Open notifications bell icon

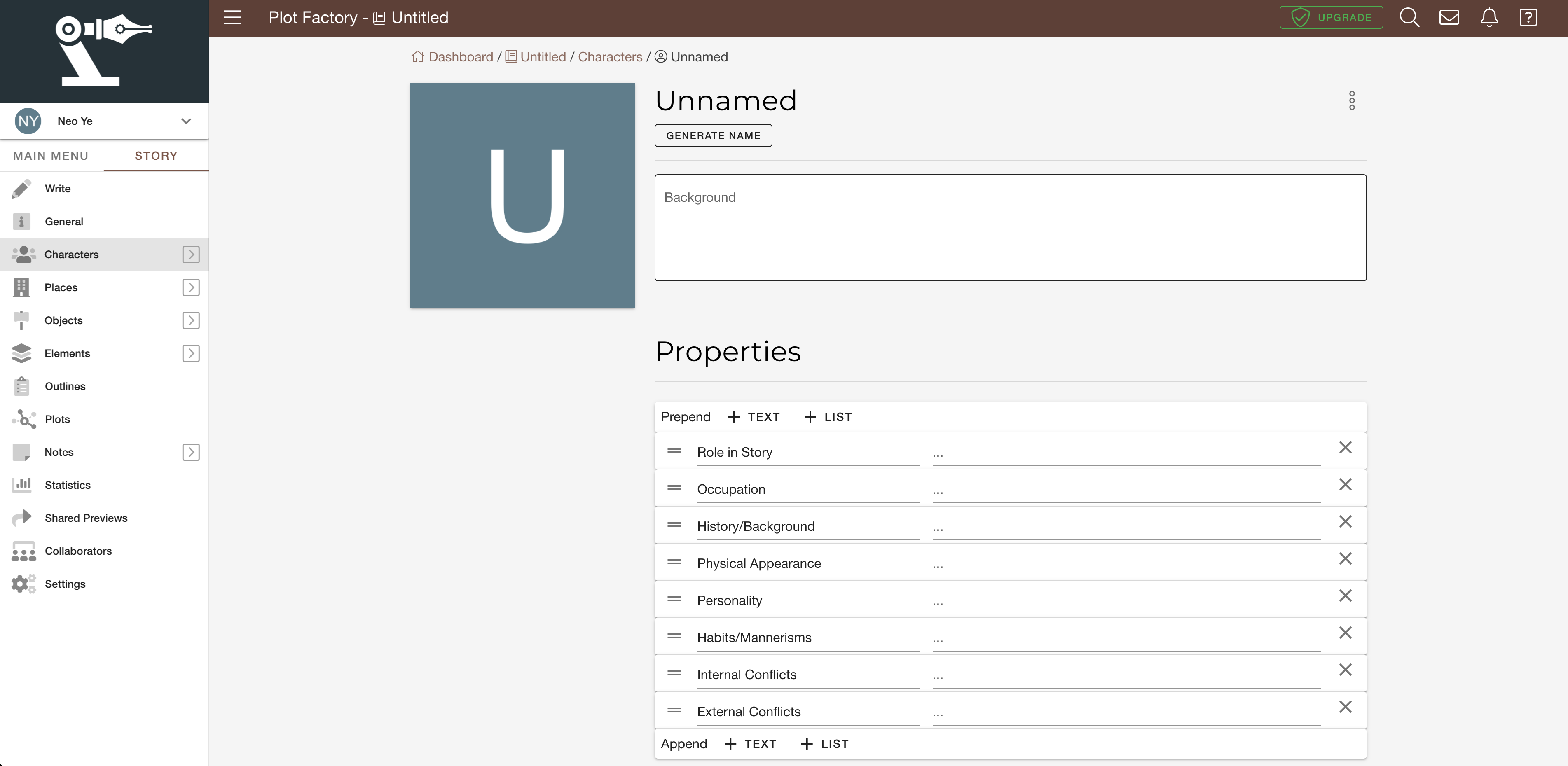coord(1489,18)
